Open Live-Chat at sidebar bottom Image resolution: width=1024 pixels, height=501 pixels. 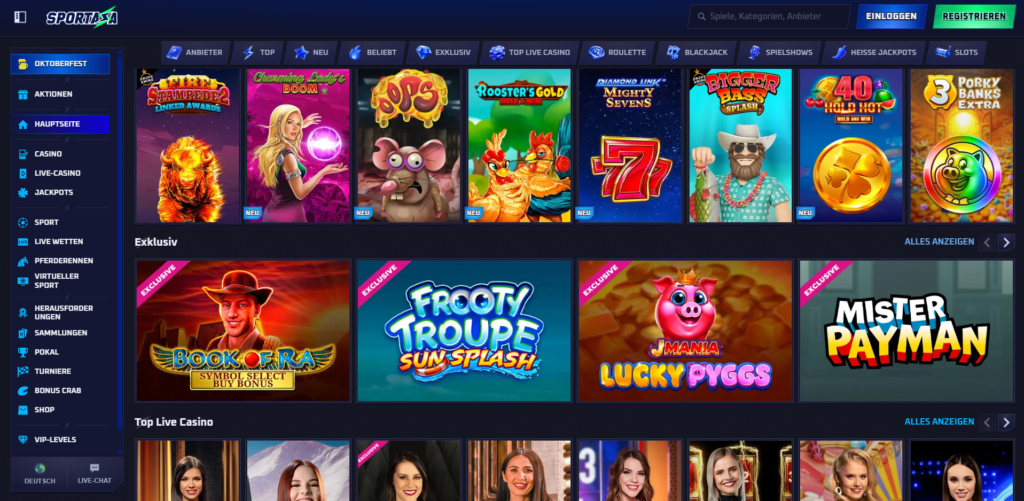(x=95, y=474)
